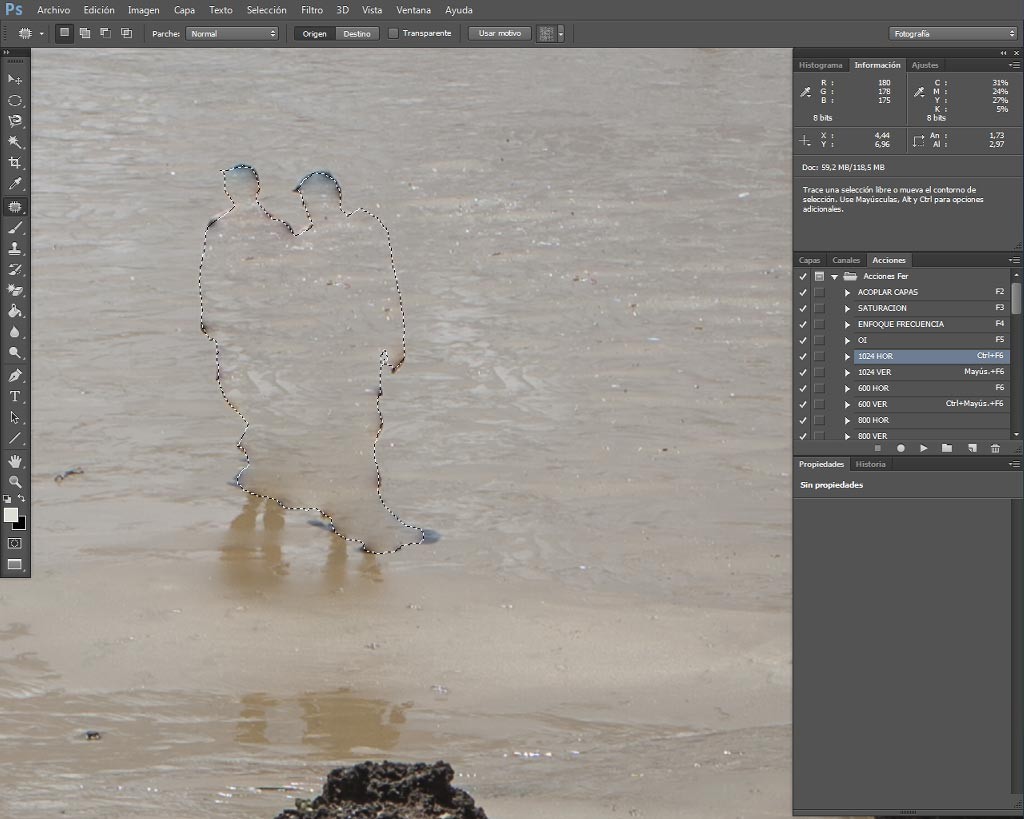This screenshot has height=819, width=1024.
Task: Open the Fotografía workspace dropdown
Action: coord(953,33)
